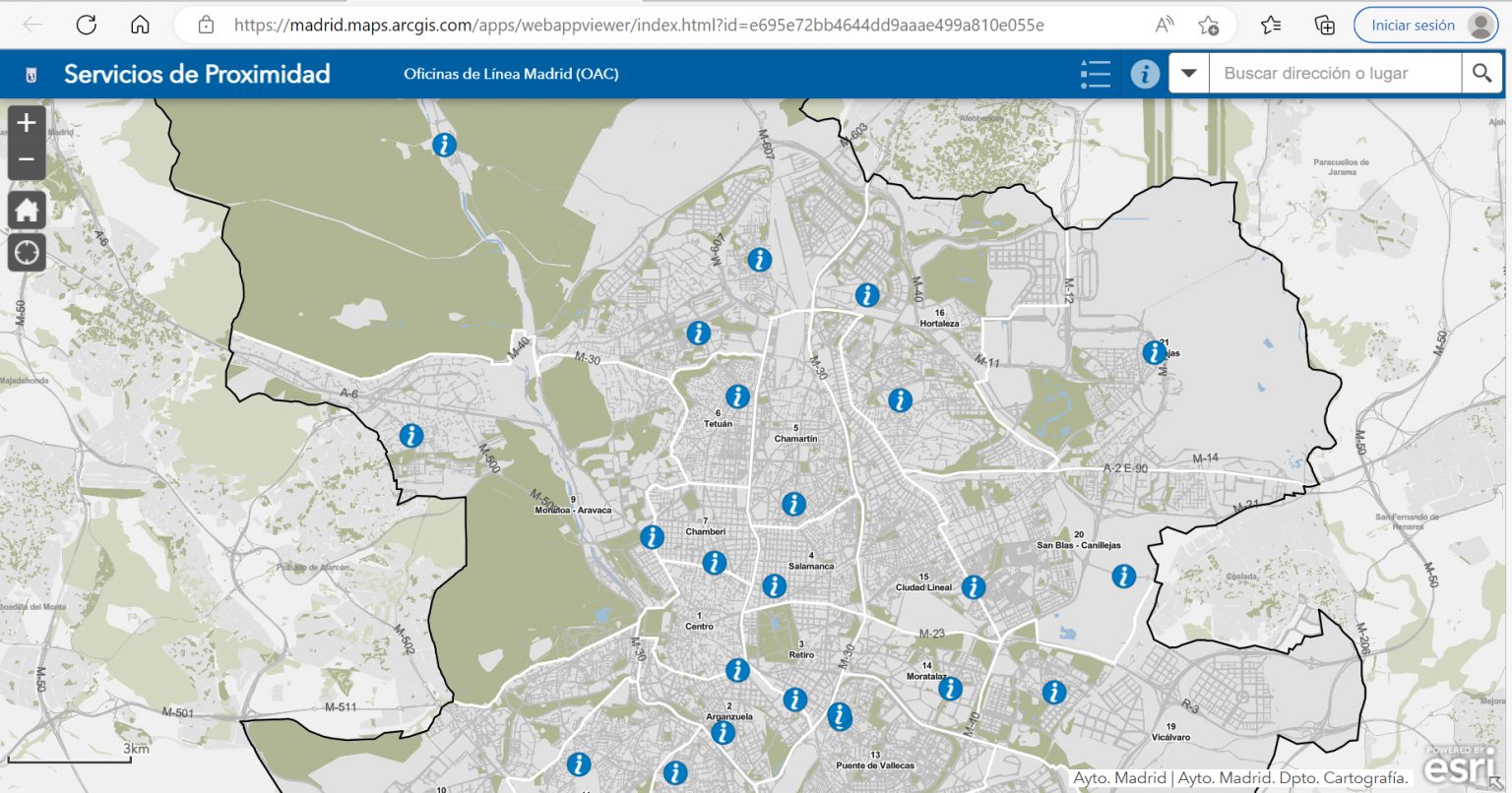The height and width of the screenshot is (793, 1512).
Task: Open the info panel in header
Action: [x=1144, y=74]
